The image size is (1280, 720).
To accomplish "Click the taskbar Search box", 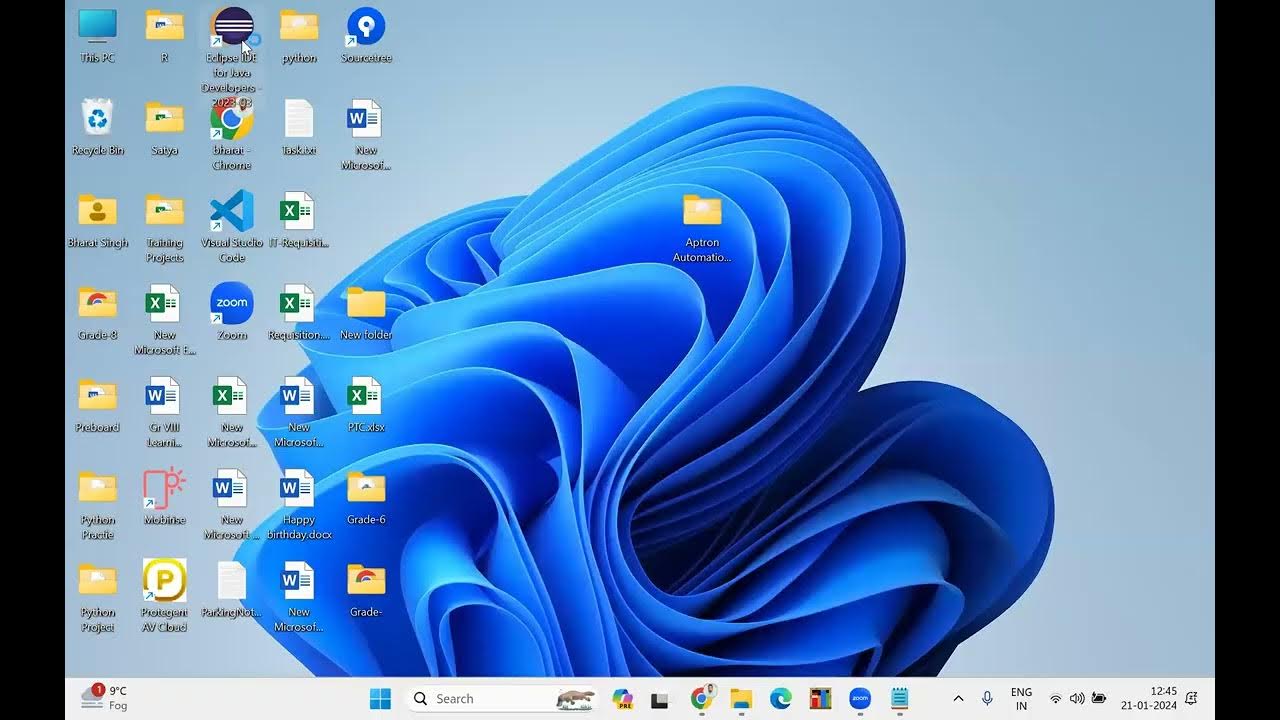I will click(502, 699).
